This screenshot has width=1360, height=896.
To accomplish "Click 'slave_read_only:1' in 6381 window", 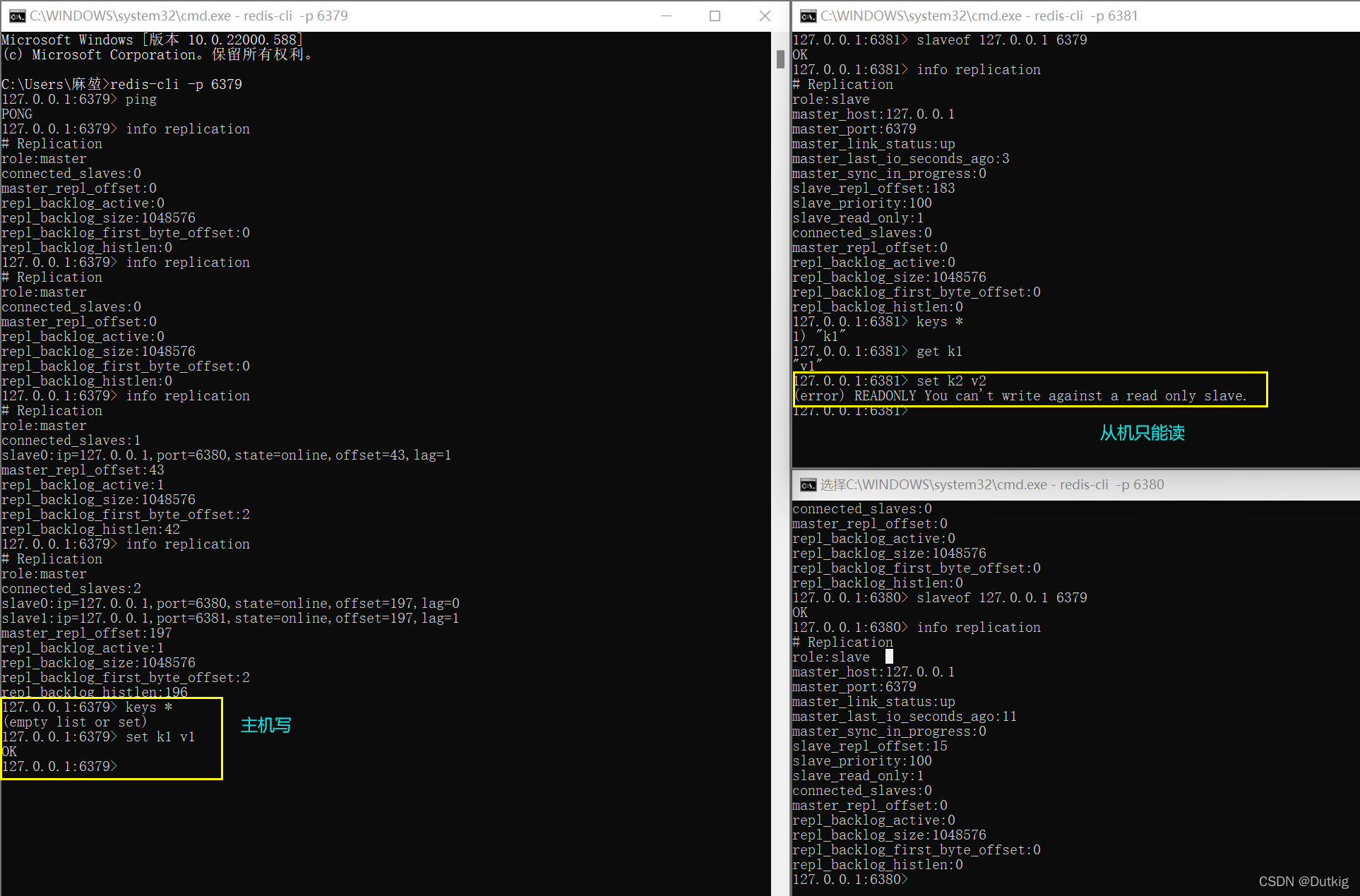I will [x=858, y=217].
